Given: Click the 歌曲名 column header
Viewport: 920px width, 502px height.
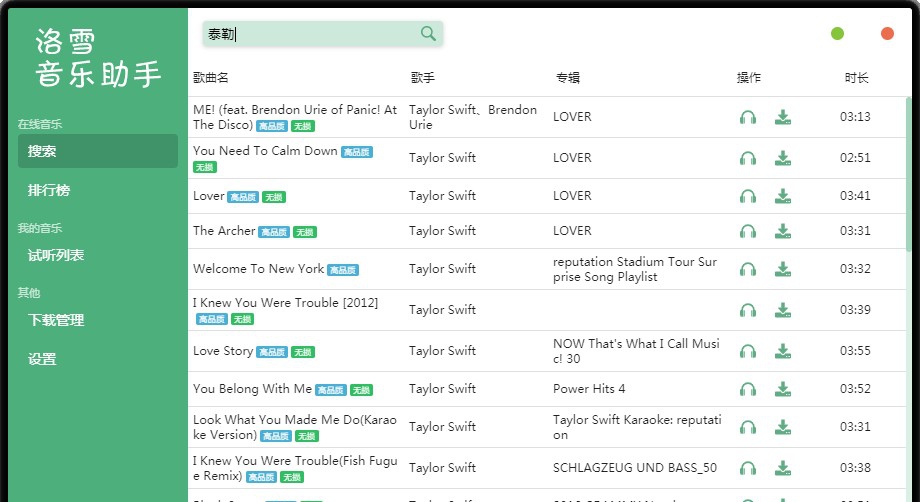Looking at the screenshot, I should (211, 77).
